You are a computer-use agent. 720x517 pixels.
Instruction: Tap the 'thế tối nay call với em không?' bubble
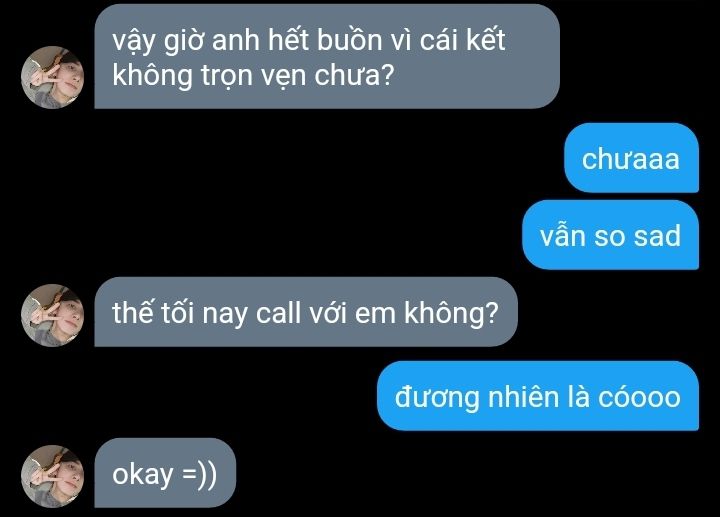pyautogui.click(x=306, y=312)
